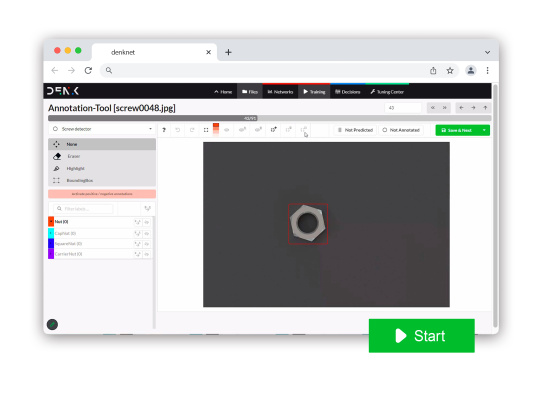Select the SquareNut label row

coord(100,243)
